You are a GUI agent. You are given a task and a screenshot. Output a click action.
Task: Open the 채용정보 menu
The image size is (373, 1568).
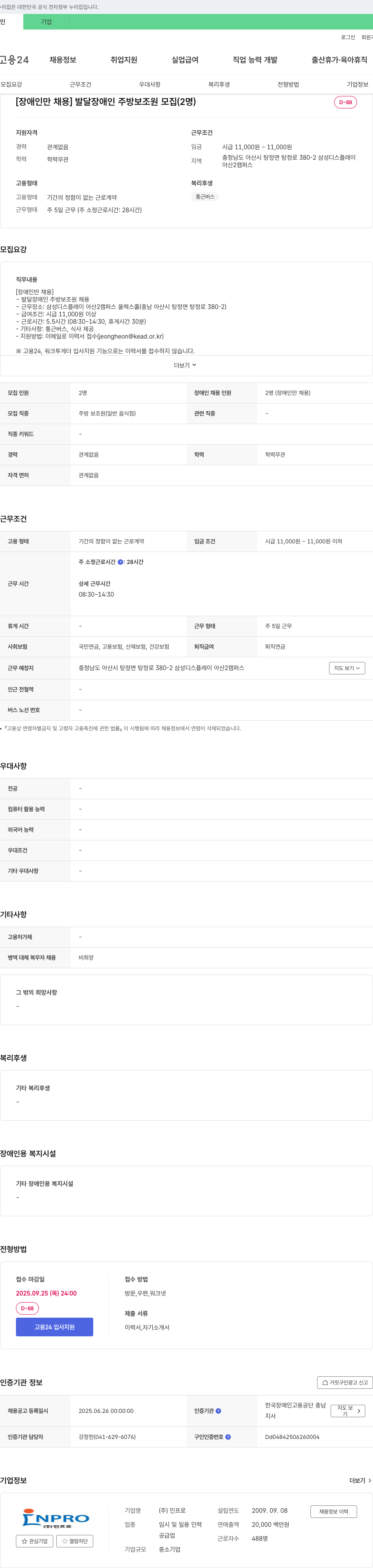coord(63,59)
